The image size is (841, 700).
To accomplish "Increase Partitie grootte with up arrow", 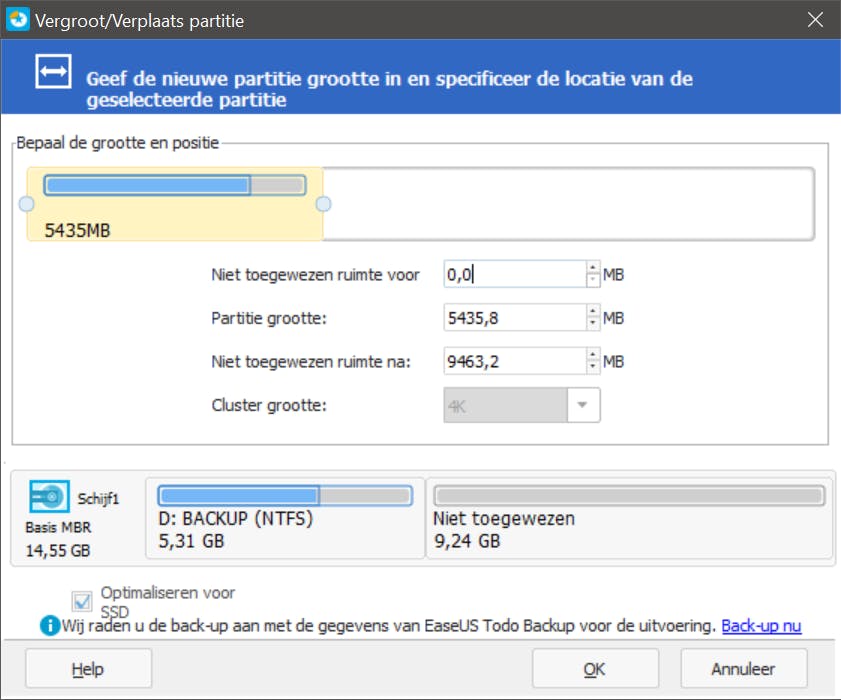I will (593, 311).
